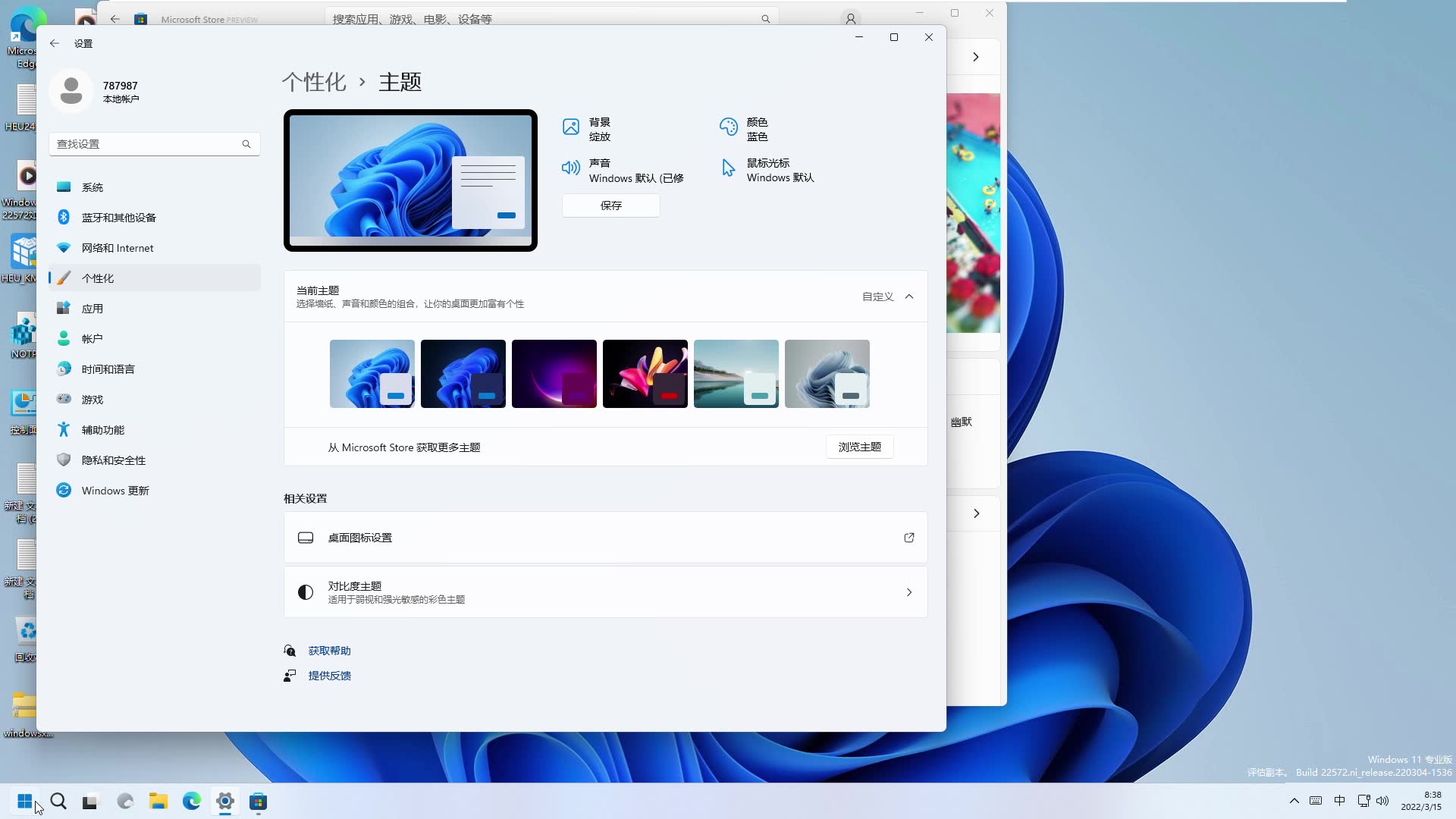Open Give feedback (提供反馈) link
1456x819 pixels.
329,676
